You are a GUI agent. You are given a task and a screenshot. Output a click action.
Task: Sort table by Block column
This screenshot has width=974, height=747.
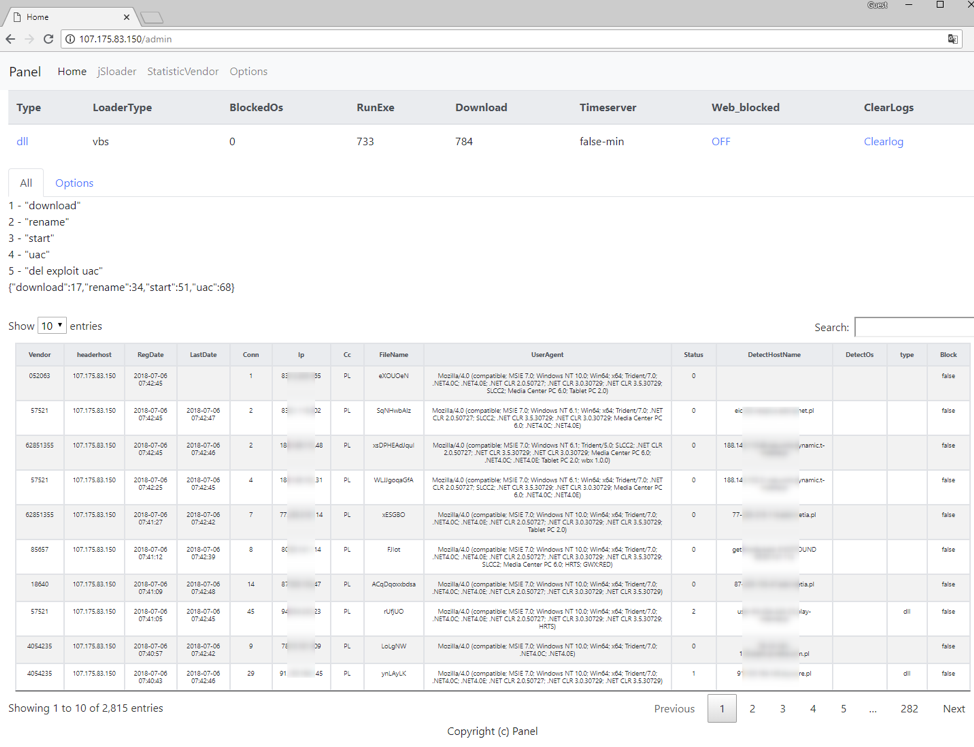point(948,355)
